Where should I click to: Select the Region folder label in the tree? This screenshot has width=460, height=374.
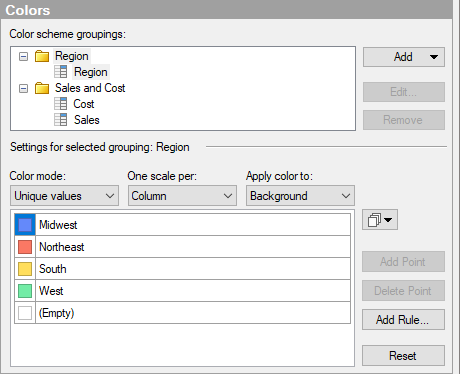(72, 56)
